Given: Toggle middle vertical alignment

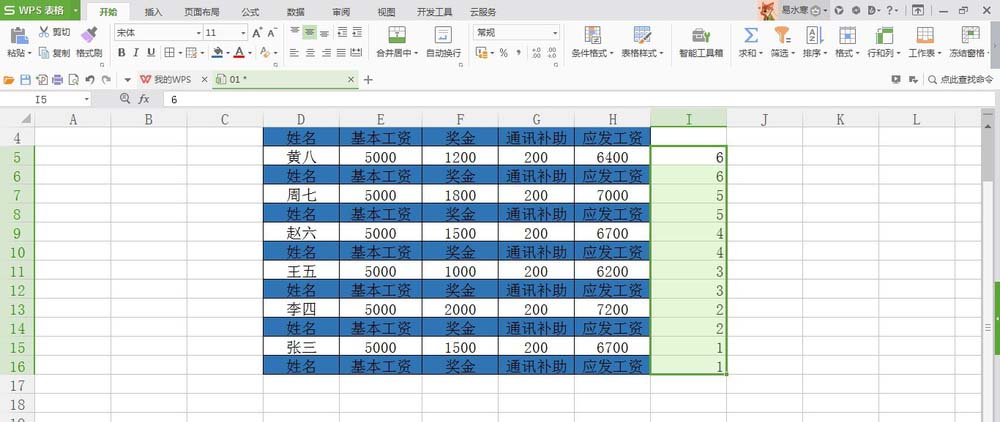Looking at the screenshot, I should [x=310, y=32].
